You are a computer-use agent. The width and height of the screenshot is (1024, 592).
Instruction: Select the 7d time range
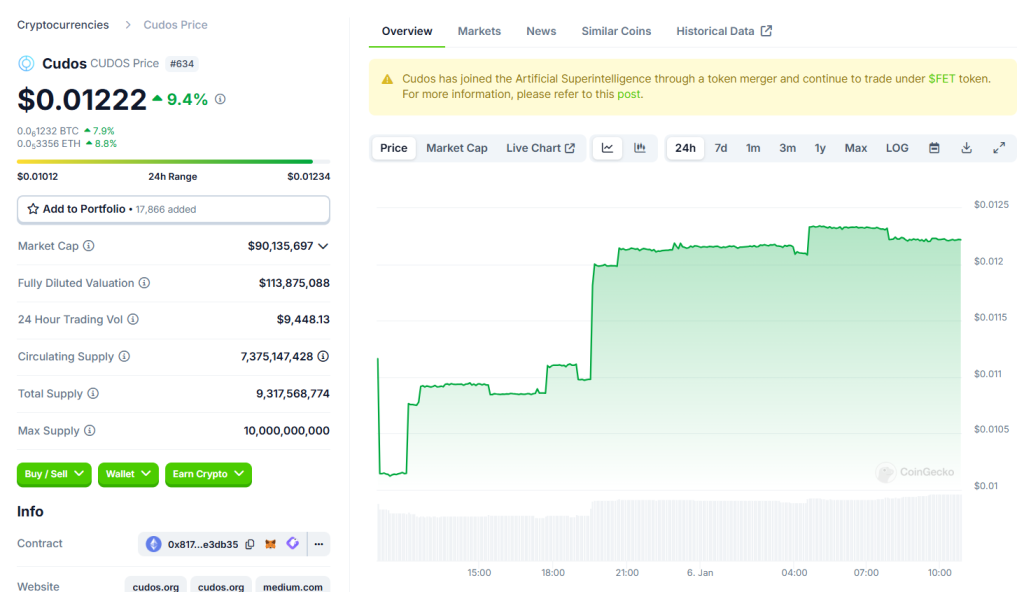(x=720, y=148)
